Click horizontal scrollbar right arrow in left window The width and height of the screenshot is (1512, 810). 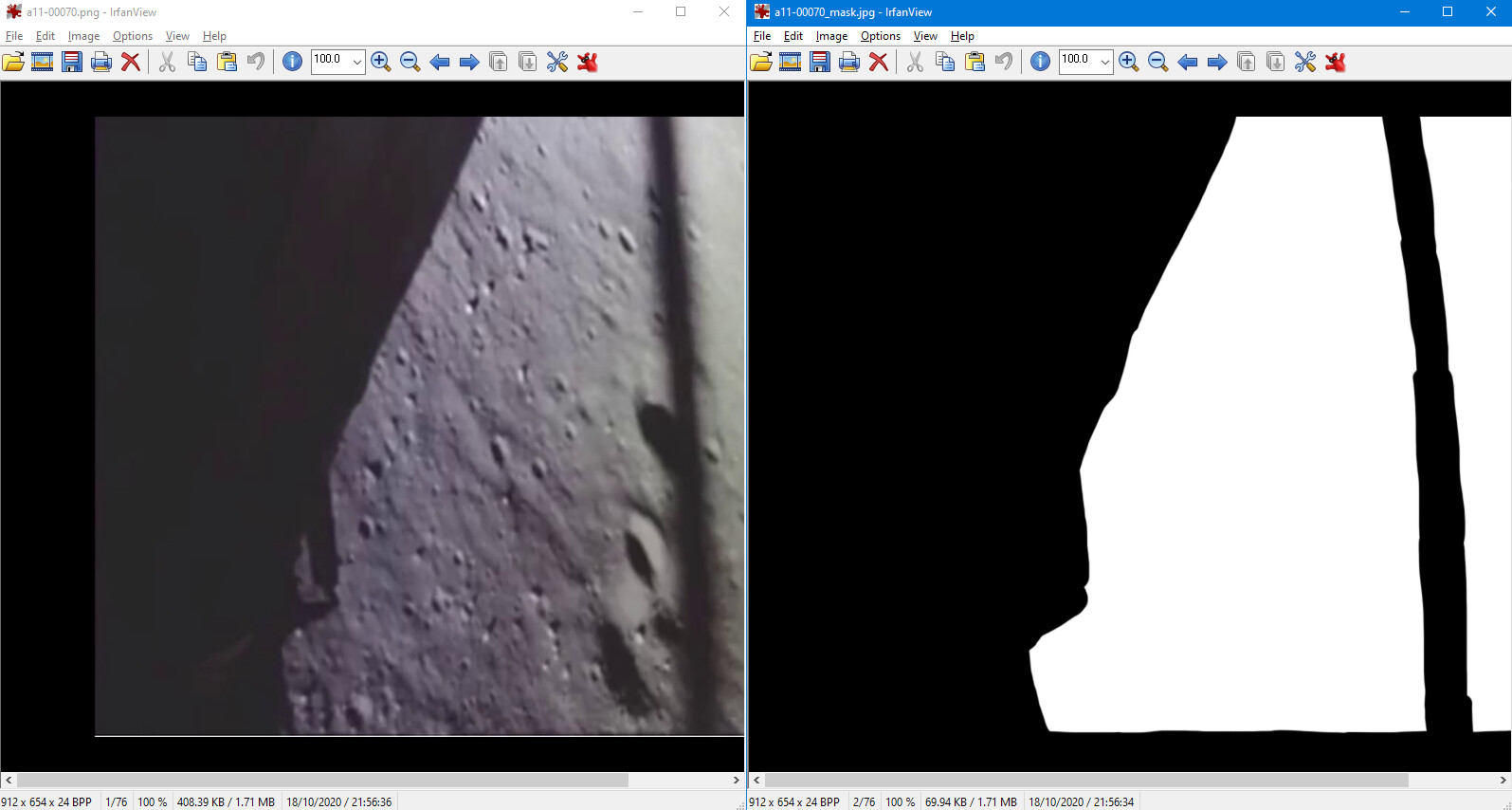[737, 780]
